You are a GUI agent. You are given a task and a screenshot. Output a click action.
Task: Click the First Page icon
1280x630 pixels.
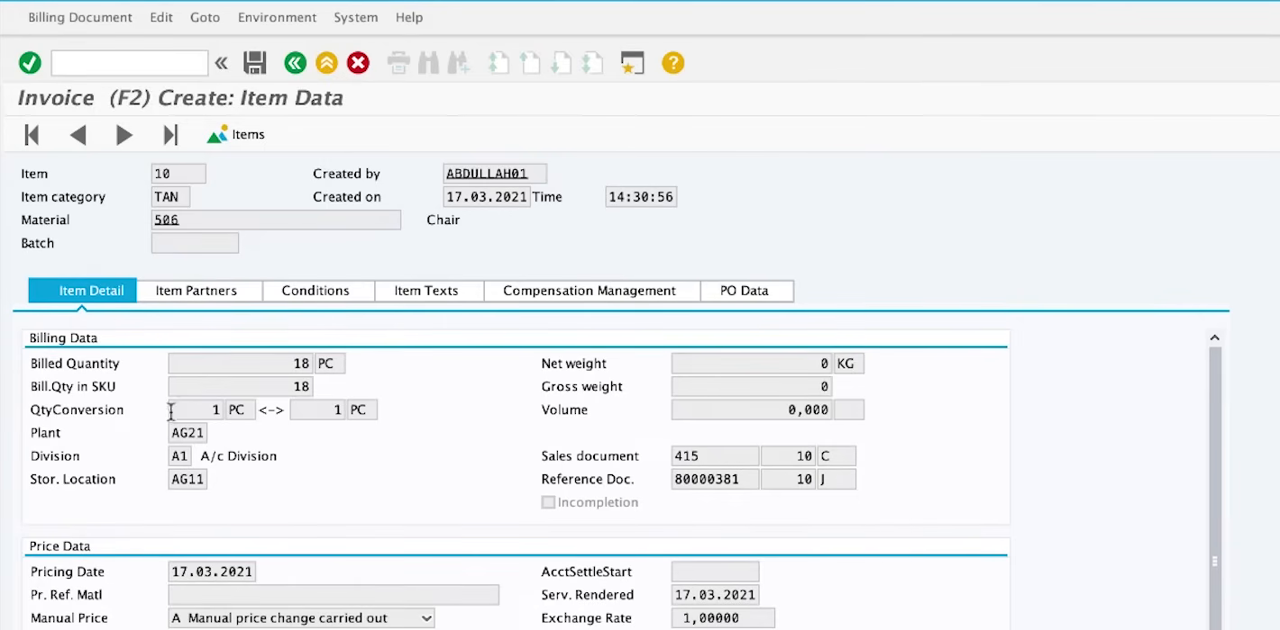tap(498, 63)
